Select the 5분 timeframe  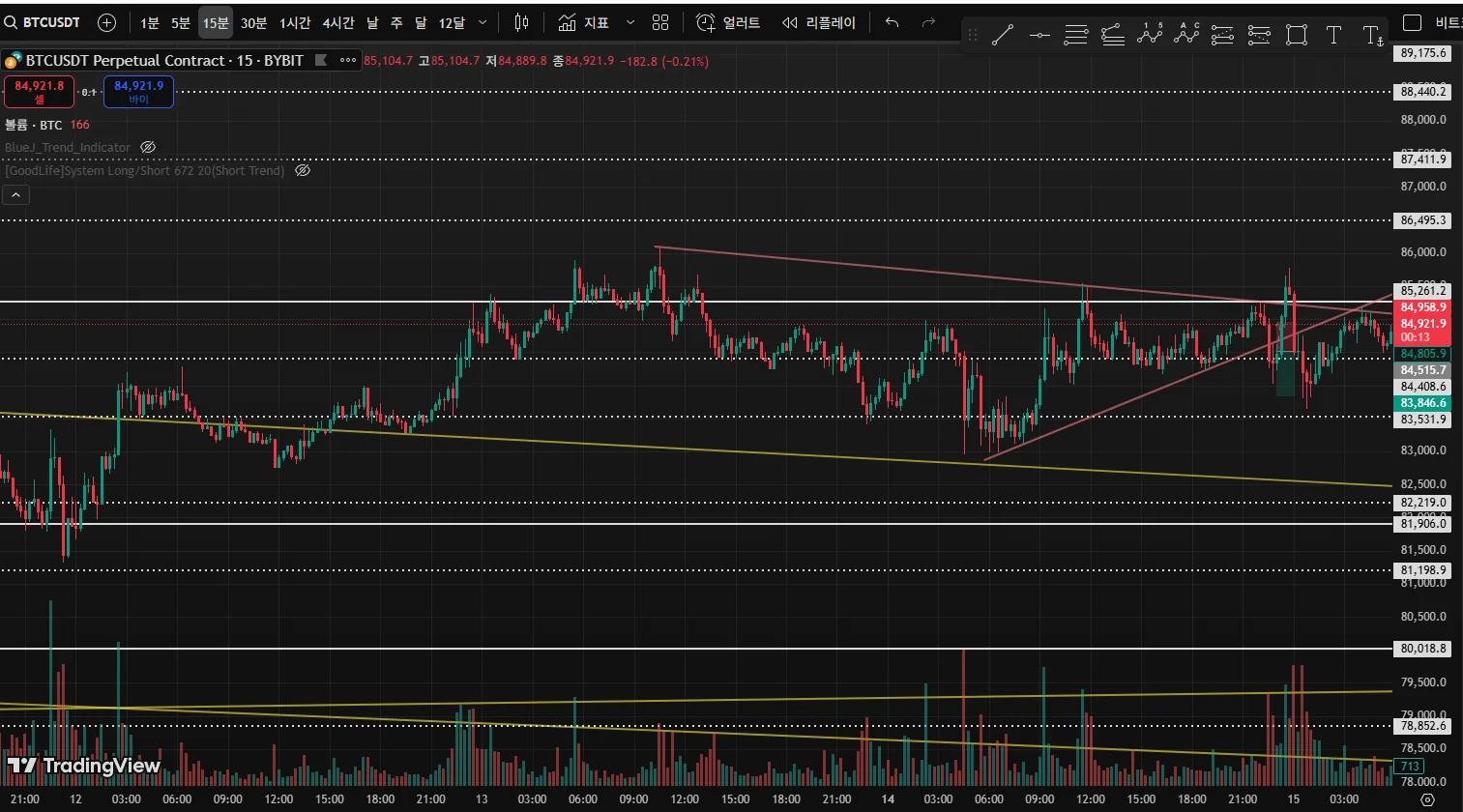(x=181, y=22)
